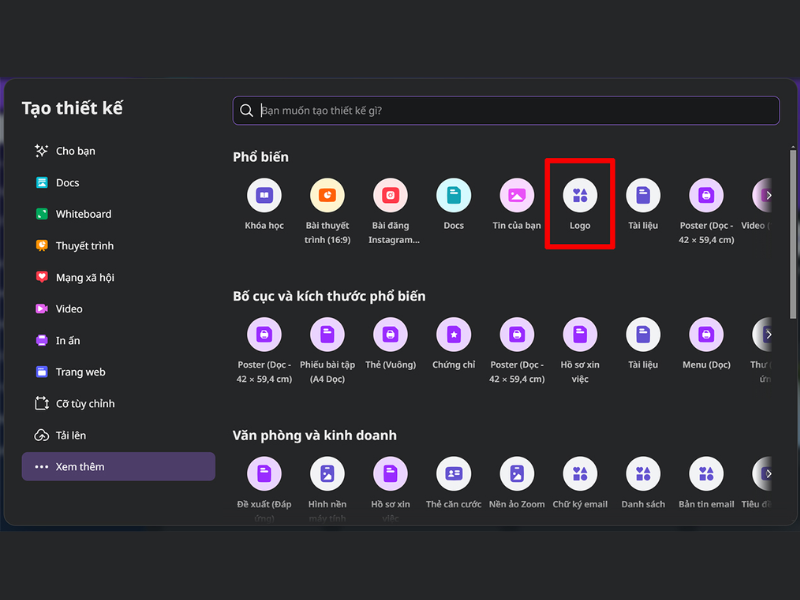Open the Logo design type icon
The width and height of the screenshot is (800, 600).
(x=580, y=195)
